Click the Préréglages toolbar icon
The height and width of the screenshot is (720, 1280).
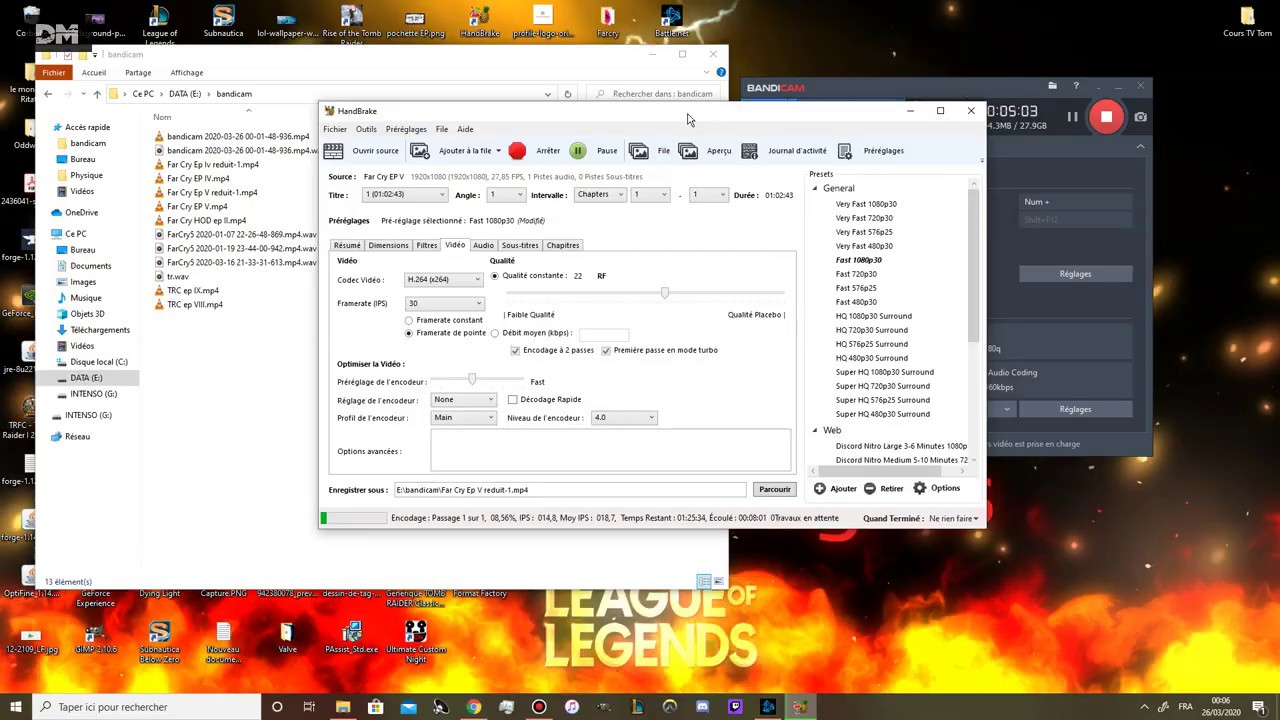click(845, 151)
